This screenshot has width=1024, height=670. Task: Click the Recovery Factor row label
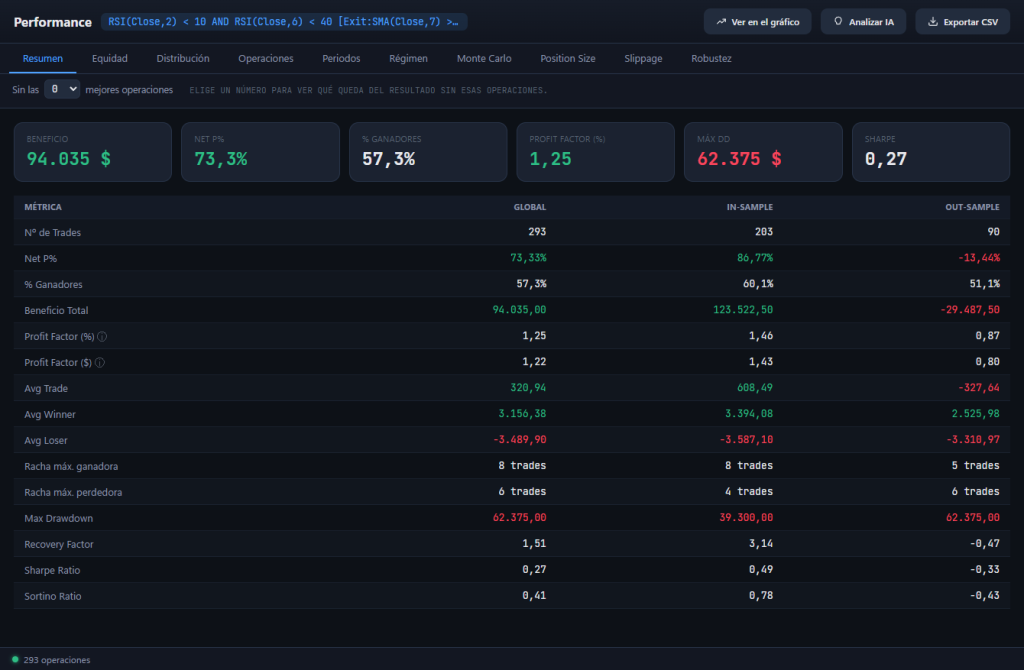pyautogui.click(x=59, y=544)
